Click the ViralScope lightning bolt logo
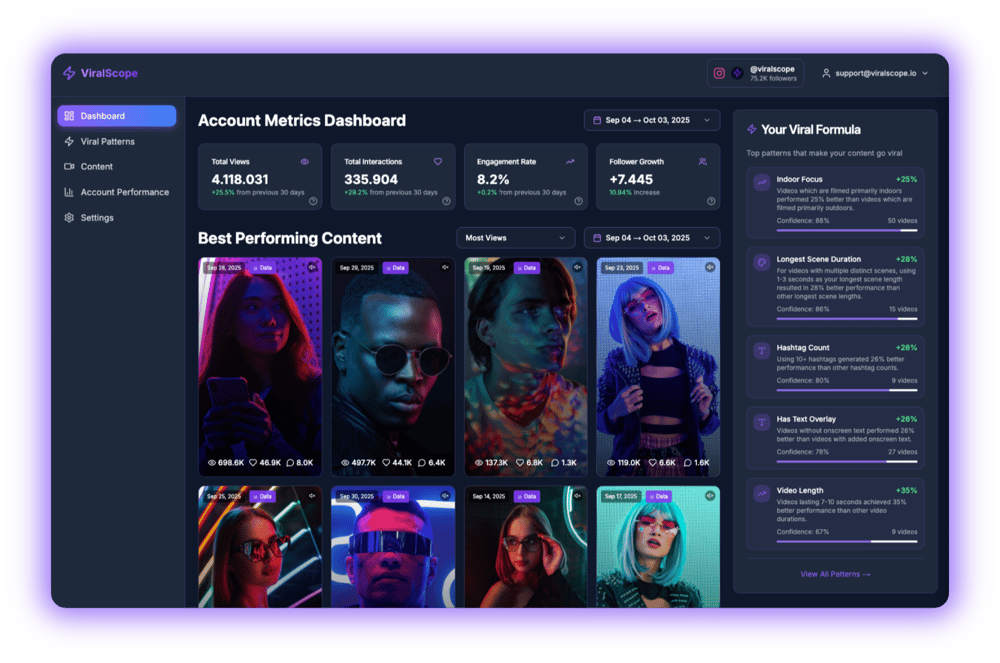This screenshot has height=663, width=1000. (x=69, y=73)
